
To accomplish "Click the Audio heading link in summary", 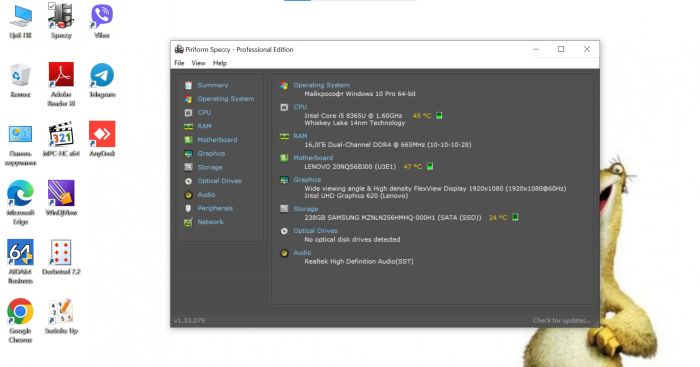I will [302, 253].
